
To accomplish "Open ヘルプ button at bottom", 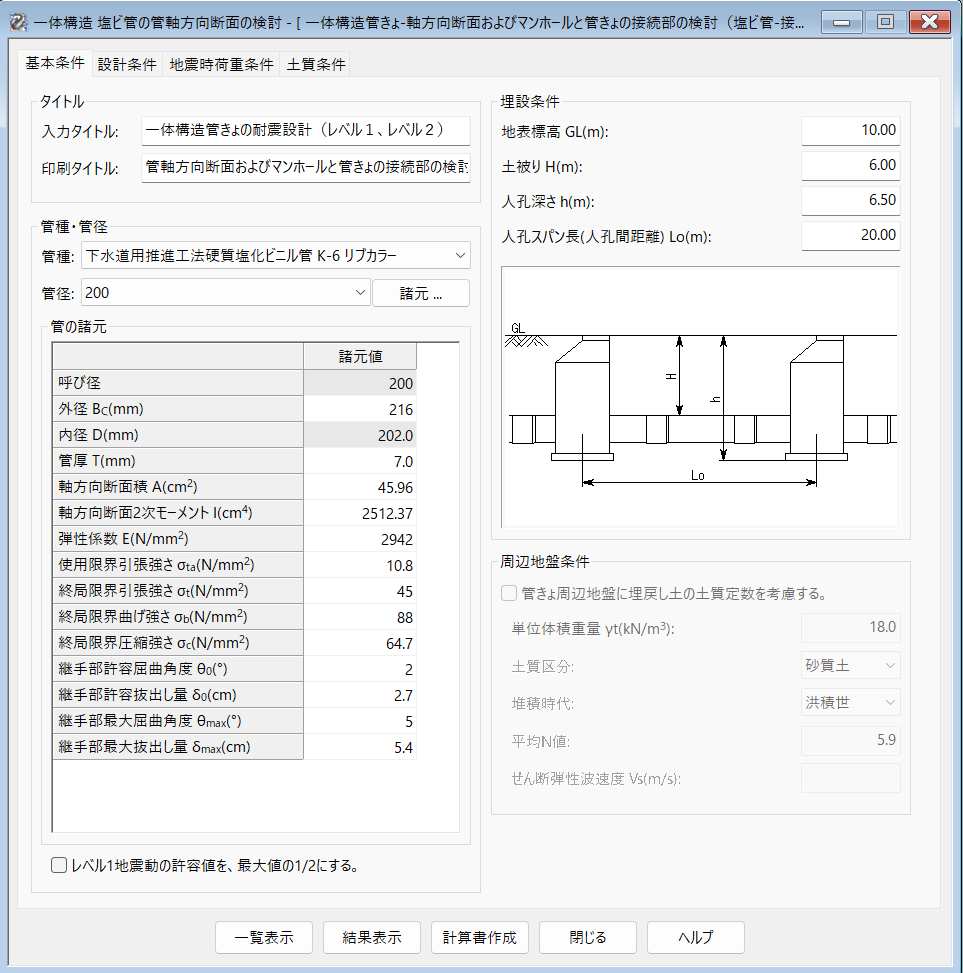I will pos(695,937).
